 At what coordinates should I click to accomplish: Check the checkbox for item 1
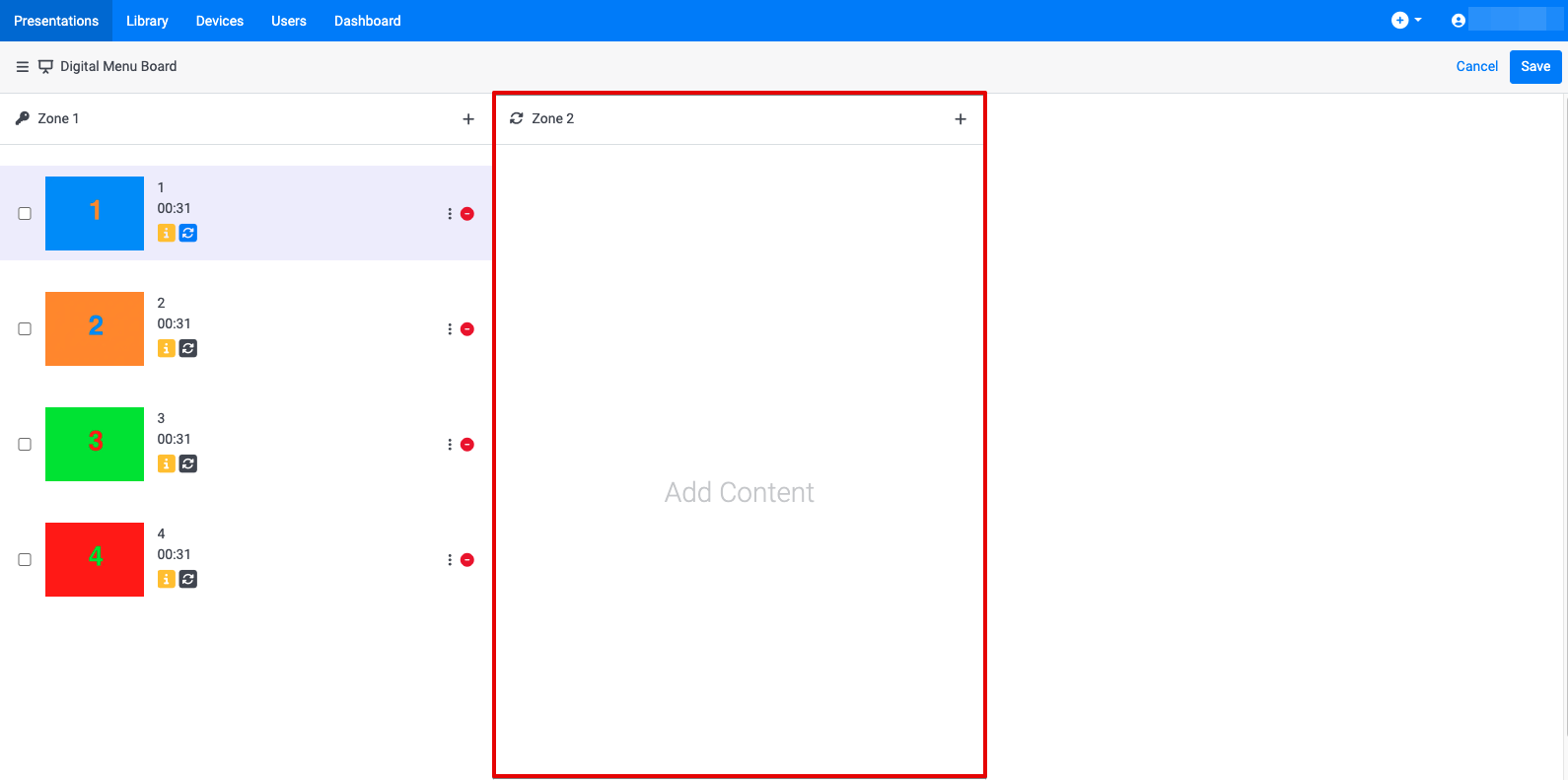pyautogui.click(x=25, y=214)
